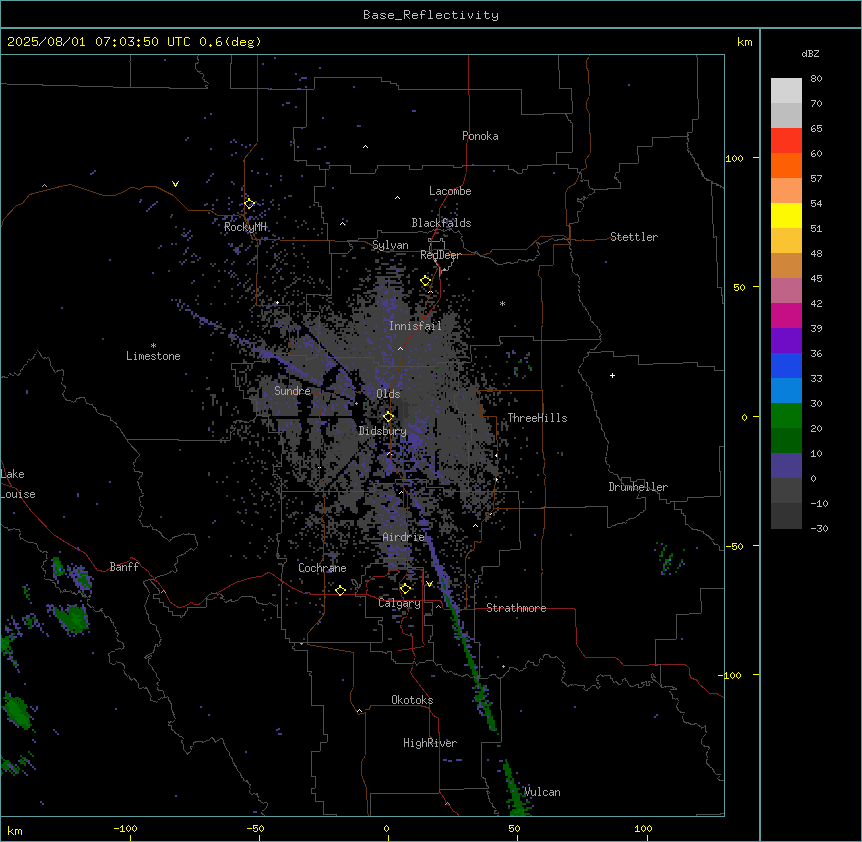
Task: Click the Ponoka city label
Action: (480, 136)
